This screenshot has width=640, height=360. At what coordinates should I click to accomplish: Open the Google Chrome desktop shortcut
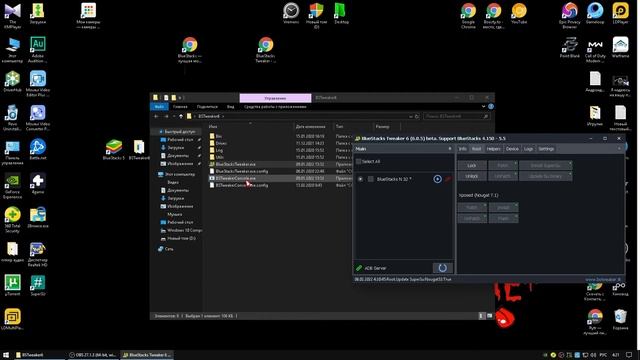(x=468, y=16)
